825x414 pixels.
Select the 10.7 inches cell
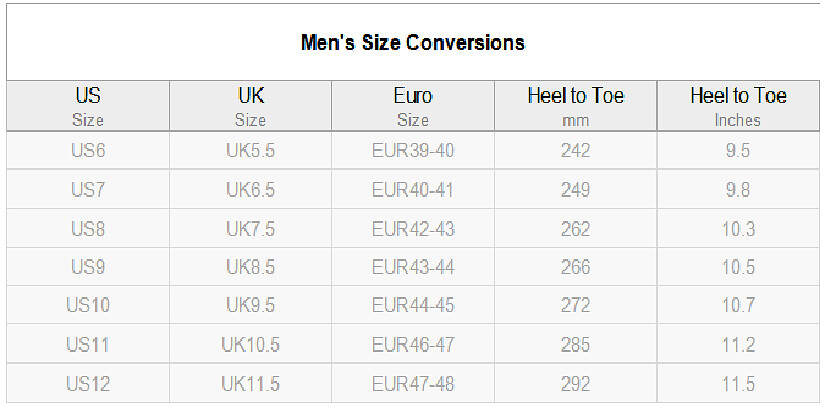click(x=738, y=306)
